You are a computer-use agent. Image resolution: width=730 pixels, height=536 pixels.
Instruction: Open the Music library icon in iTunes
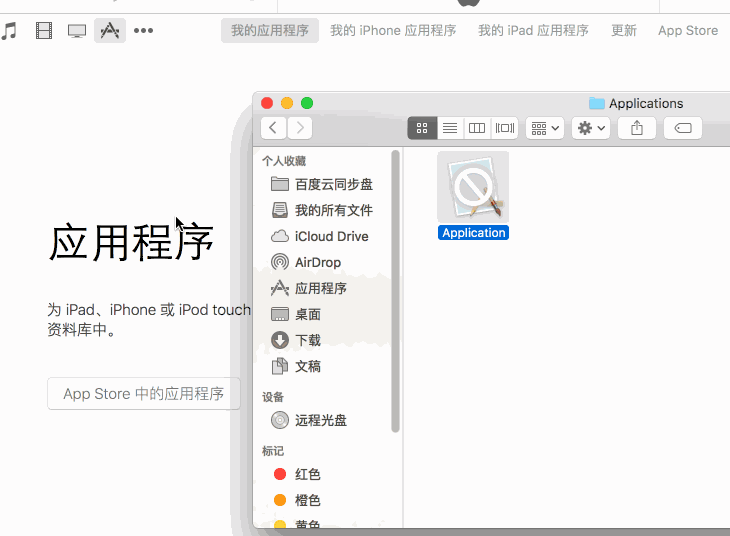coord(8,31)
